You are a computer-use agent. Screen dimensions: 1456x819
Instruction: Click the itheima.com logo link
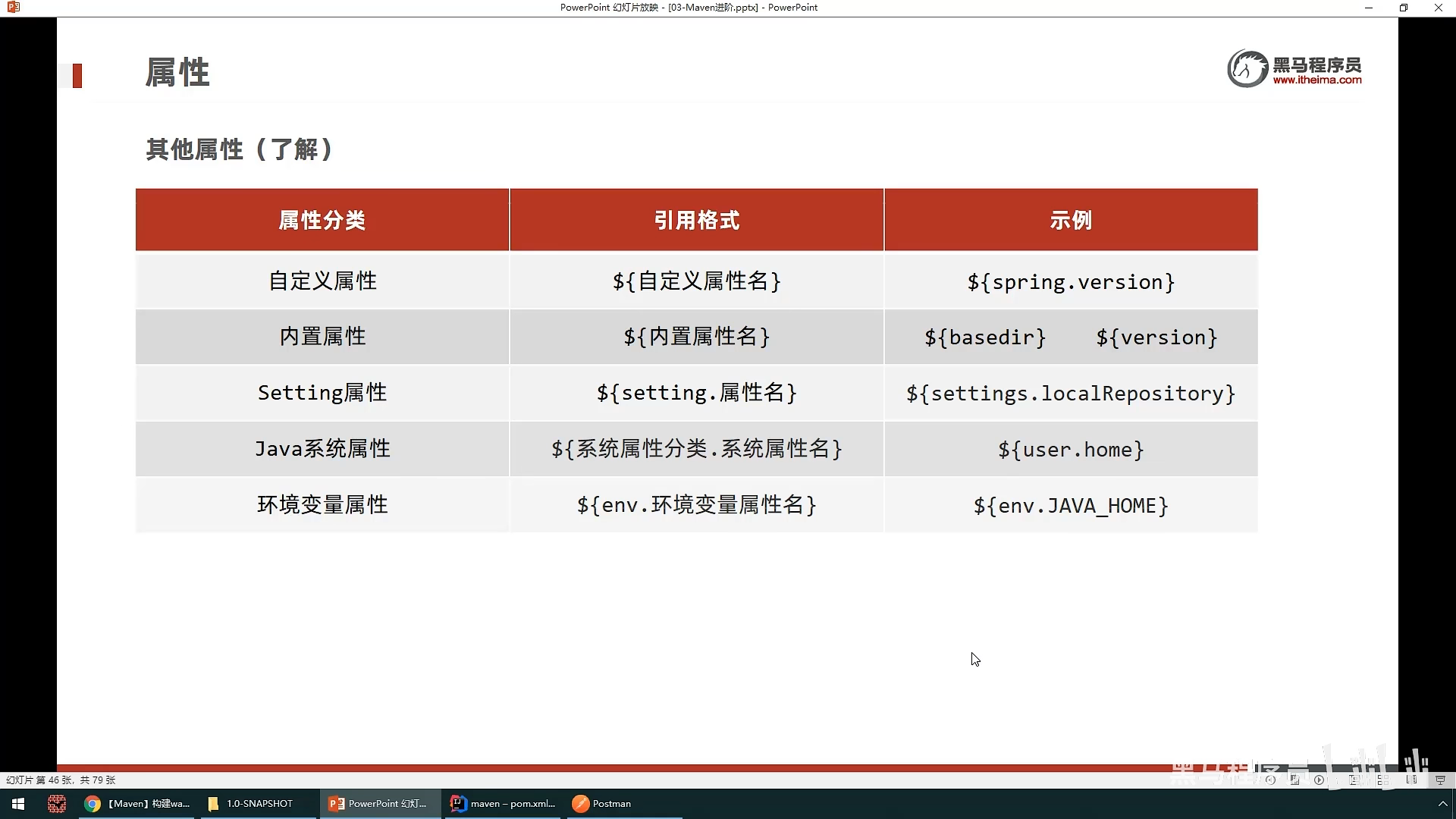[x=1294, y=68]
